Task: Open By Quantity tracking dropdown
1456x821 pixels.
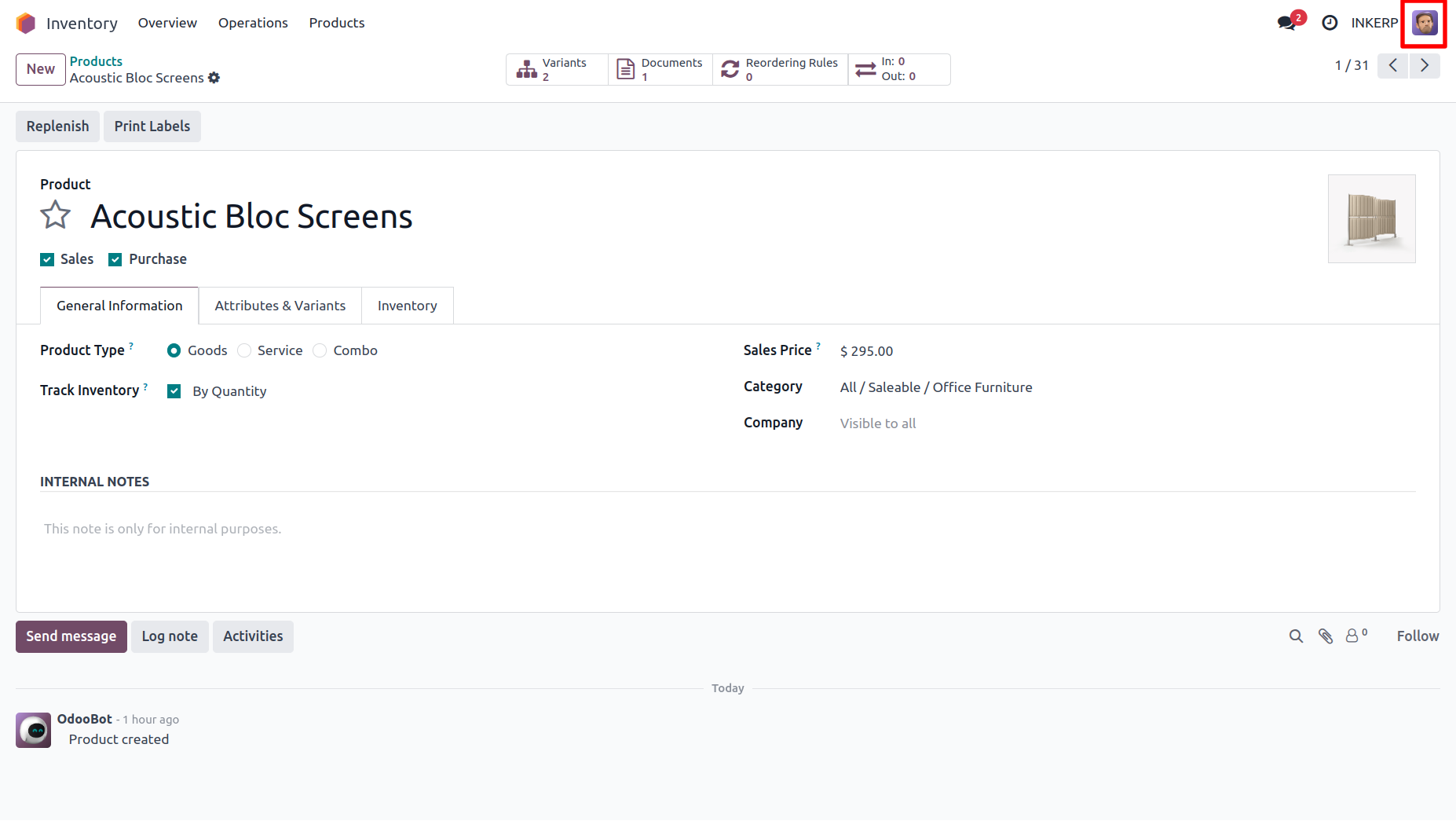Action: [229, 391]
